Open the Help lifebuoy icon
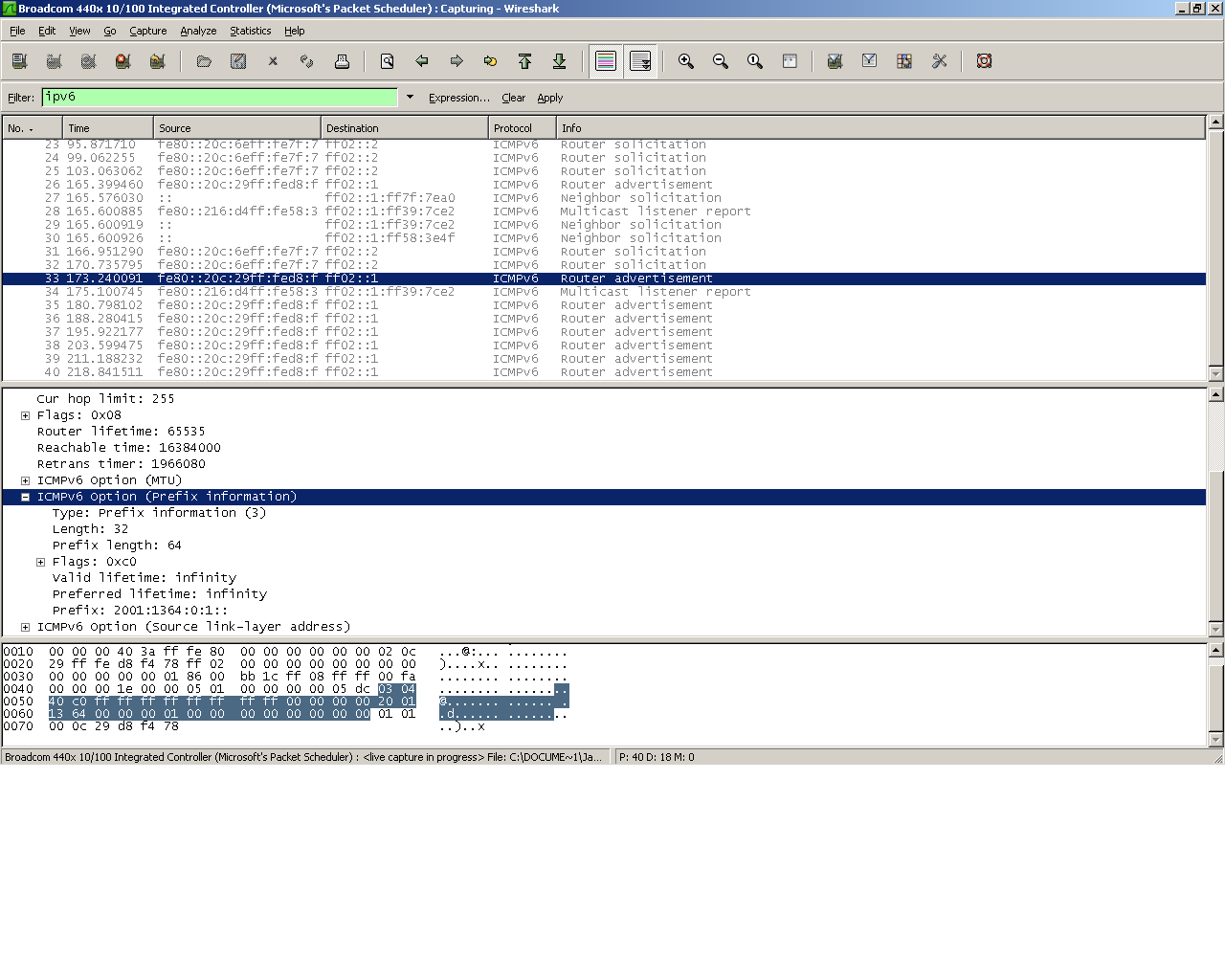 click(x=984, y=61)
